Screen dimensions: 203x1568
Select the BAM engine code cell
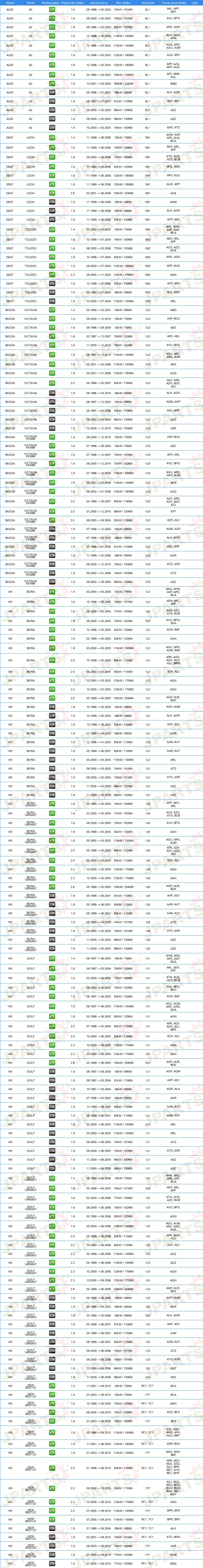coord(173,83)
